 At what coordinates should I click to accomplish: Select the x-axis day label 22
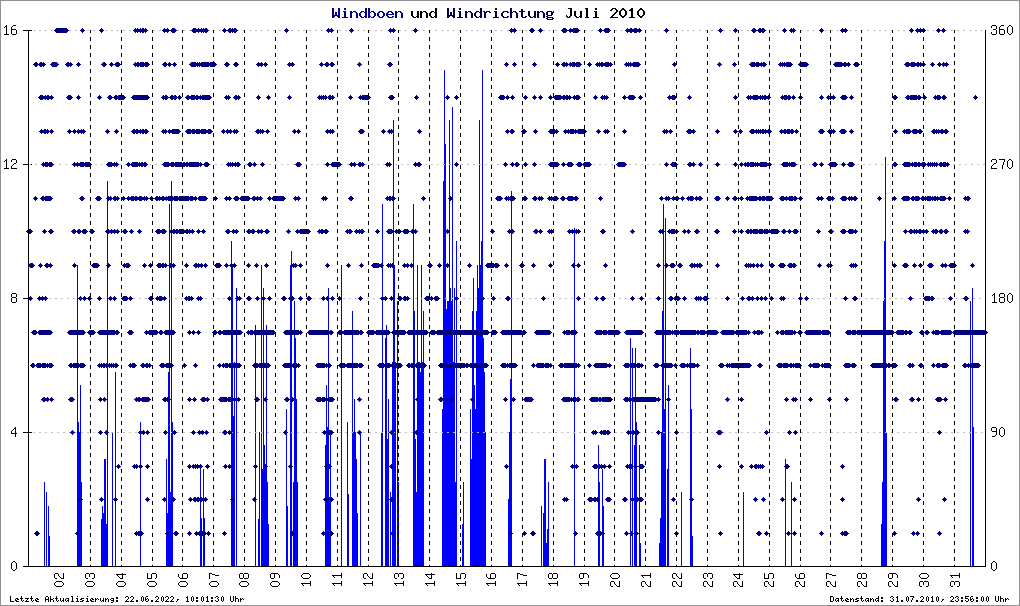[x=677, y=579]
